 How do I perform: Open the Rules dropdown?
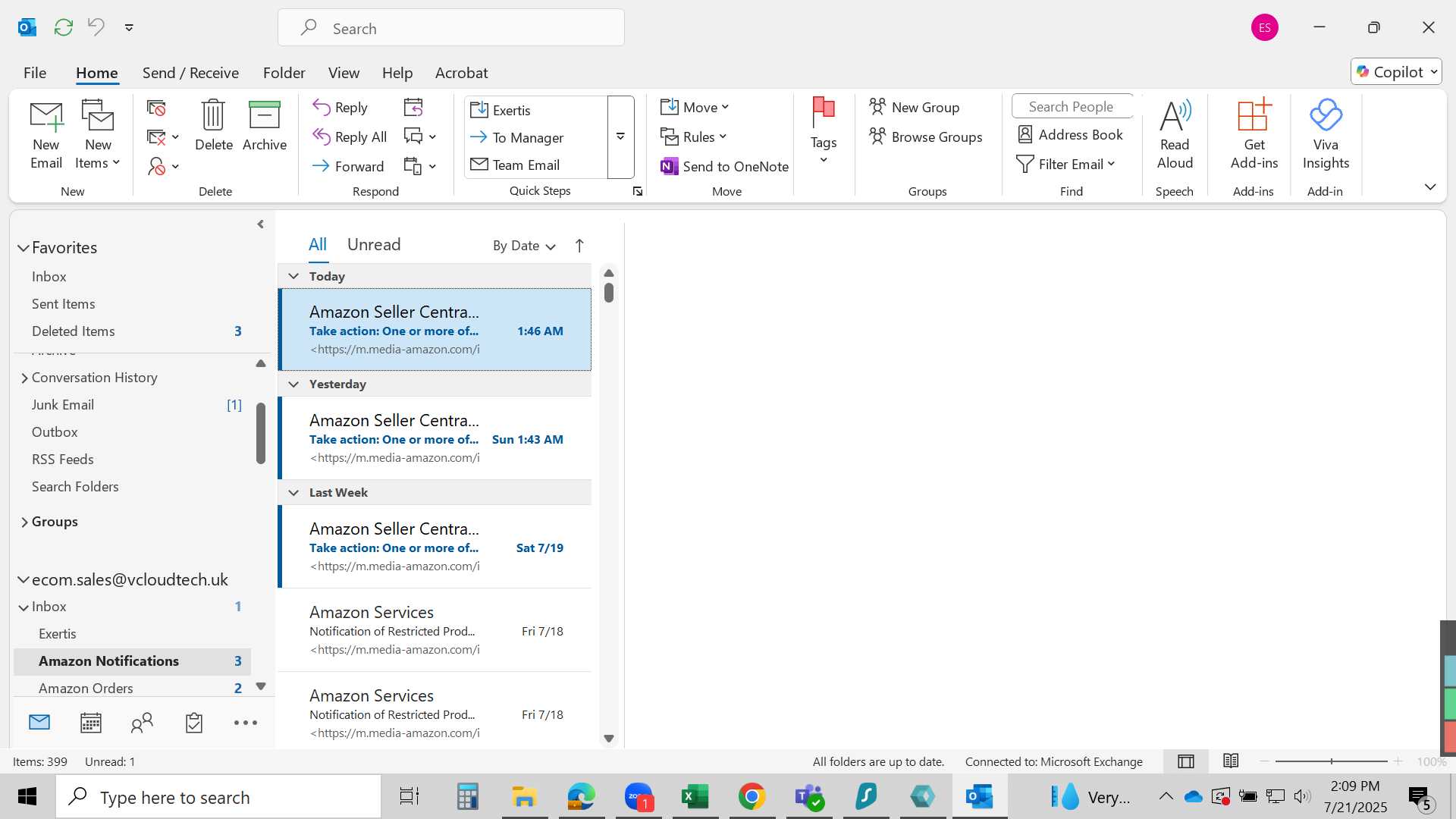point(694,137)
